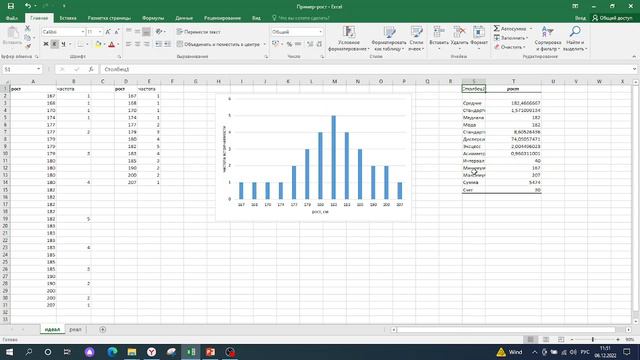This screenshot has height=360, width=640.
Task: Open Format as Table (Форматировать как таблицу) menu
Action: point(389,39)
